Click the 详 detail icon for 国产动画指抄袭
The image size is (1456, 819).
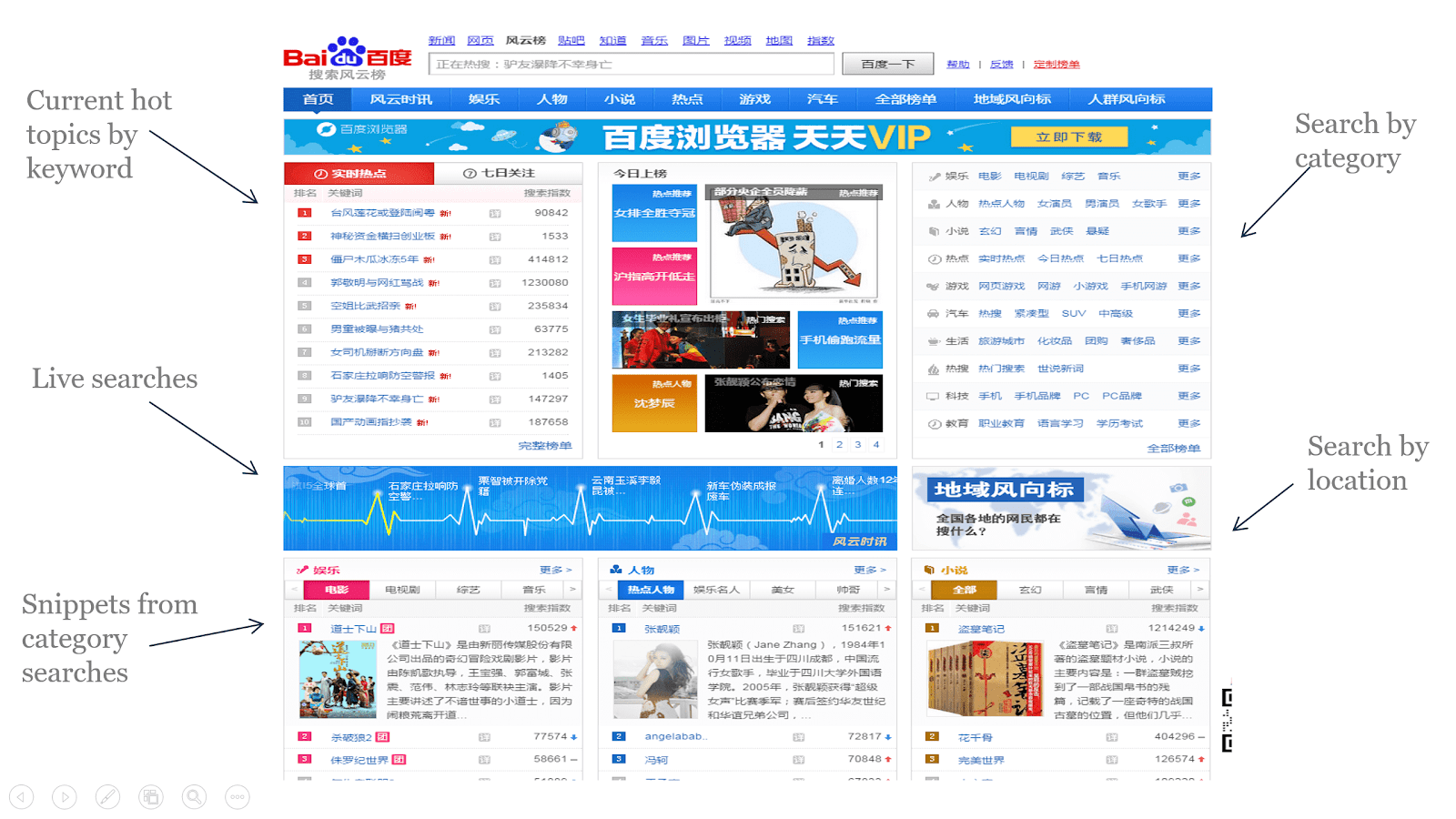[495, 423]
